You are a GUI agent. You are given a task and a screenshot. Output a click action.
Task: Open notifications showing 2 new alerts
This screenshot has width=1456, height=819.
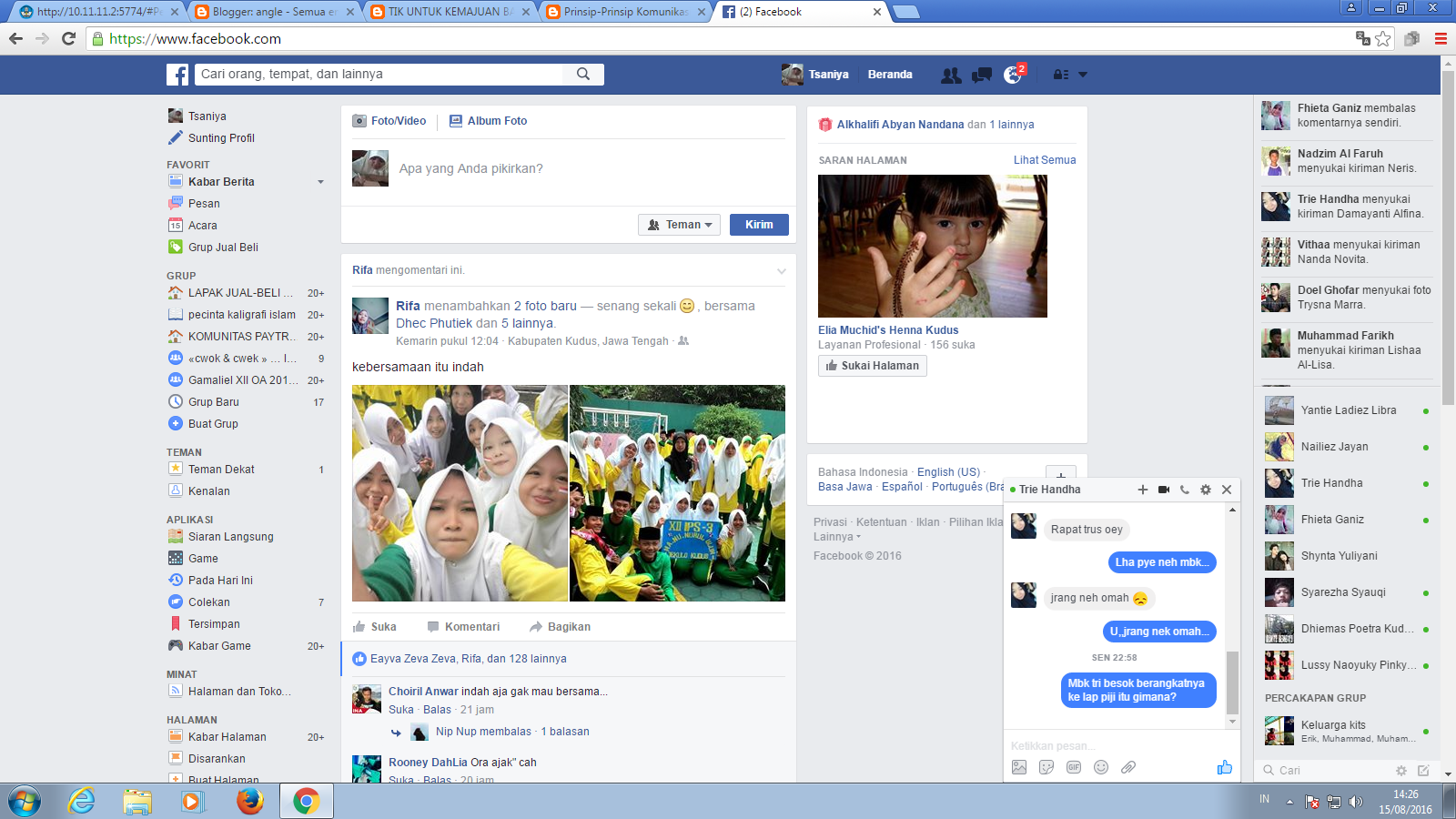click(x=1012, y=76)
